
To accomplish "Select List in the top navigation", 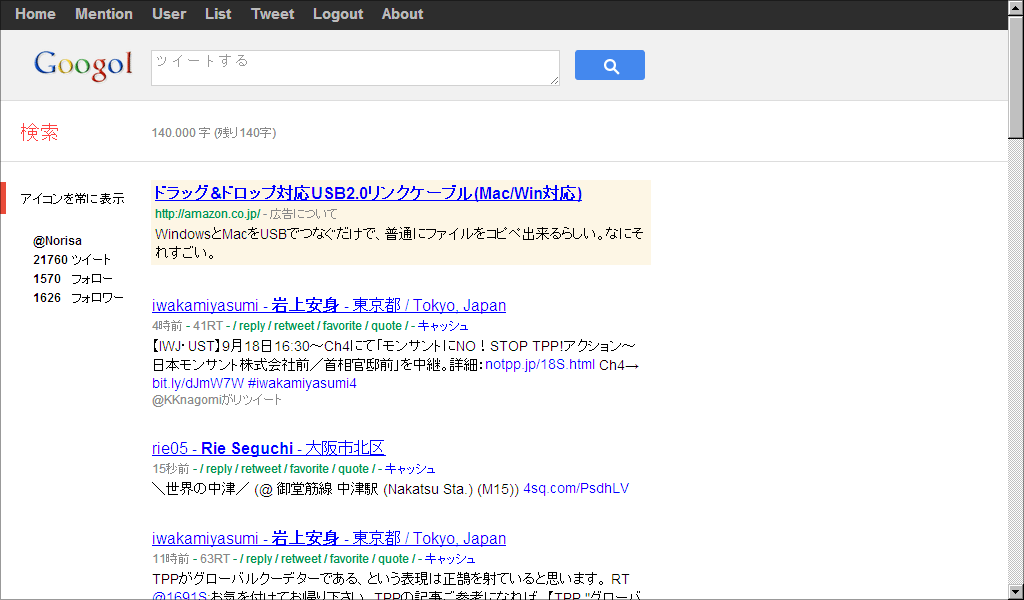I will pyautogui.click(x=218, y=14).
